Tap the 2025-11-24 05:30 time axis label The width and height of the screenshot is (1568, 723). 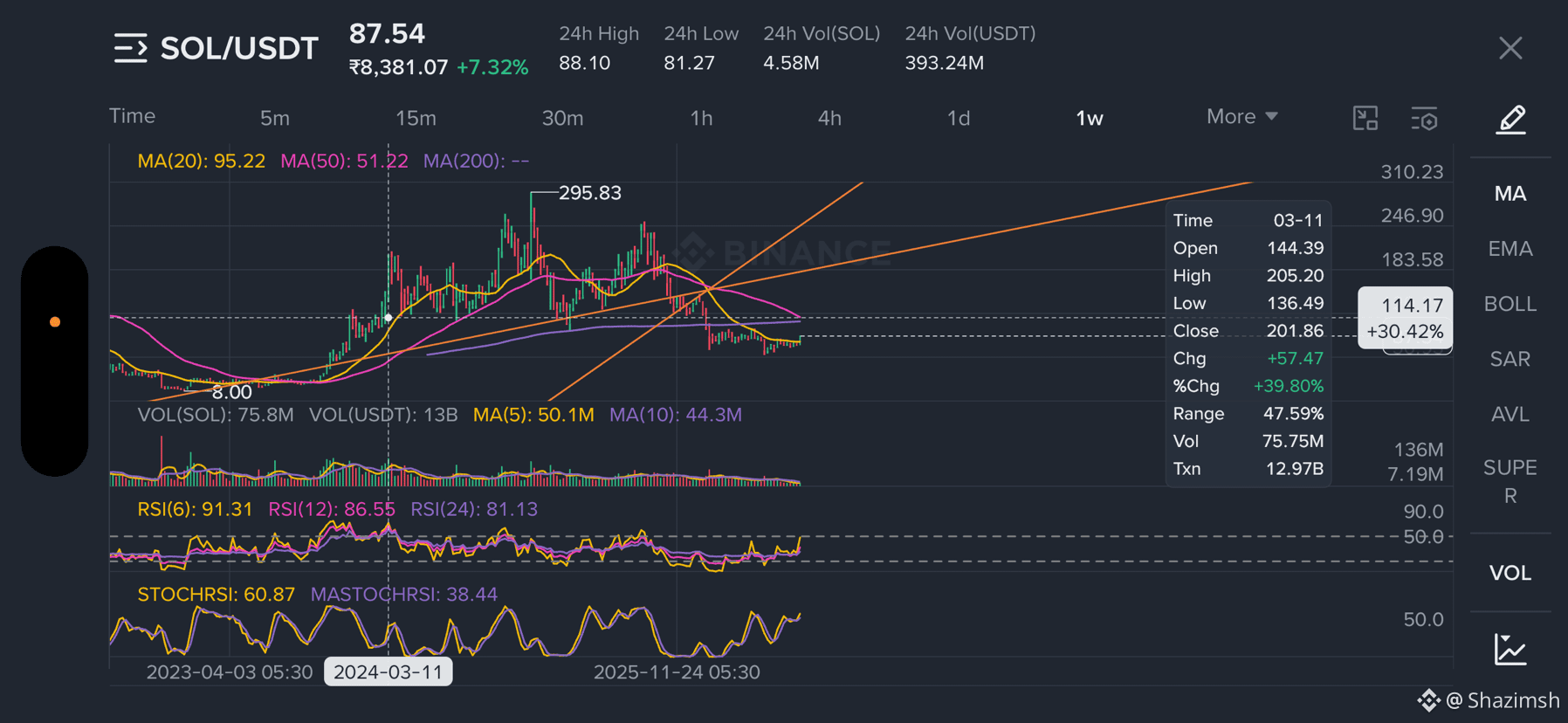pos(677,672)
